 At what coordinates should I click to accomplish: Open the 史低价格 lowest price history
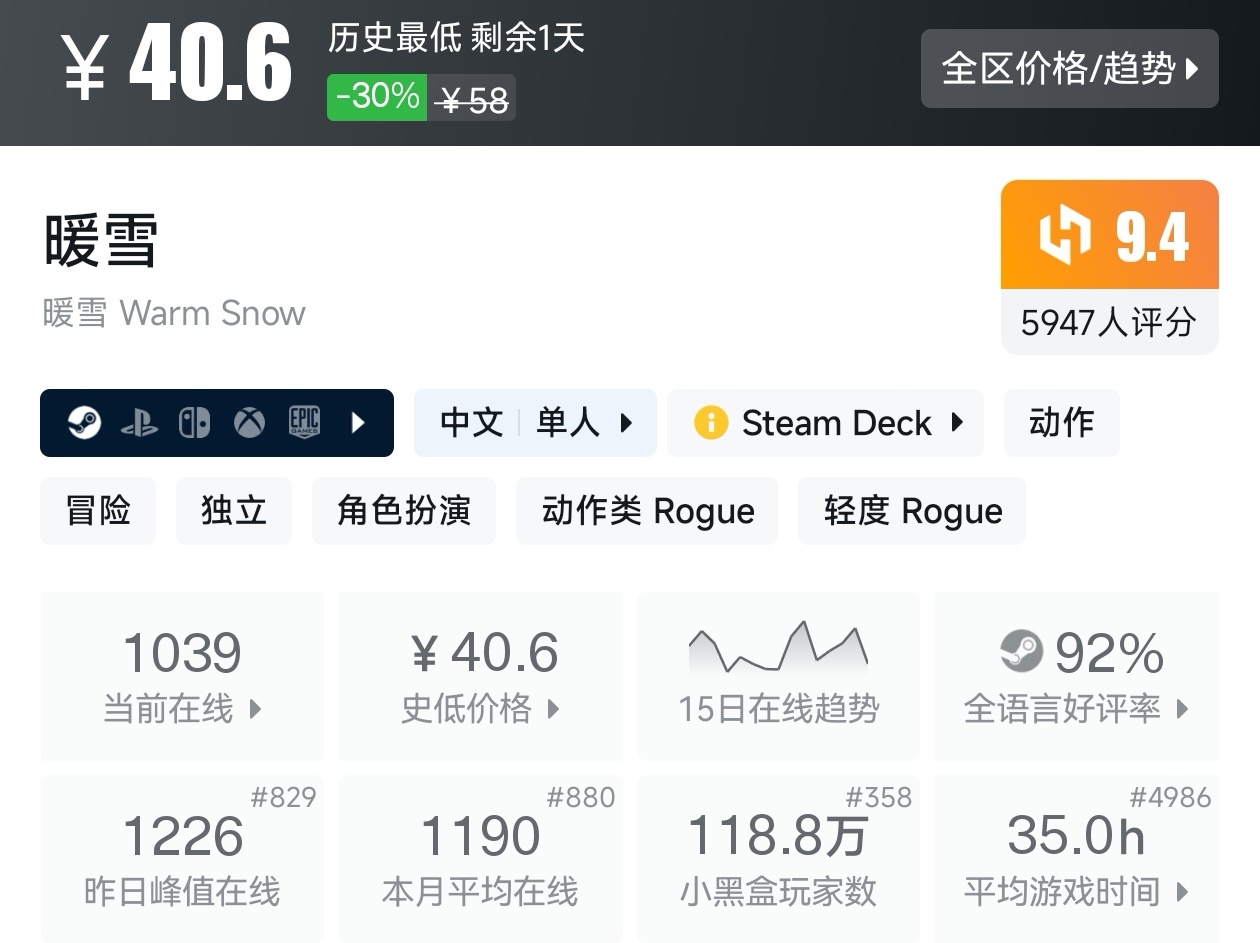point(480,676)
